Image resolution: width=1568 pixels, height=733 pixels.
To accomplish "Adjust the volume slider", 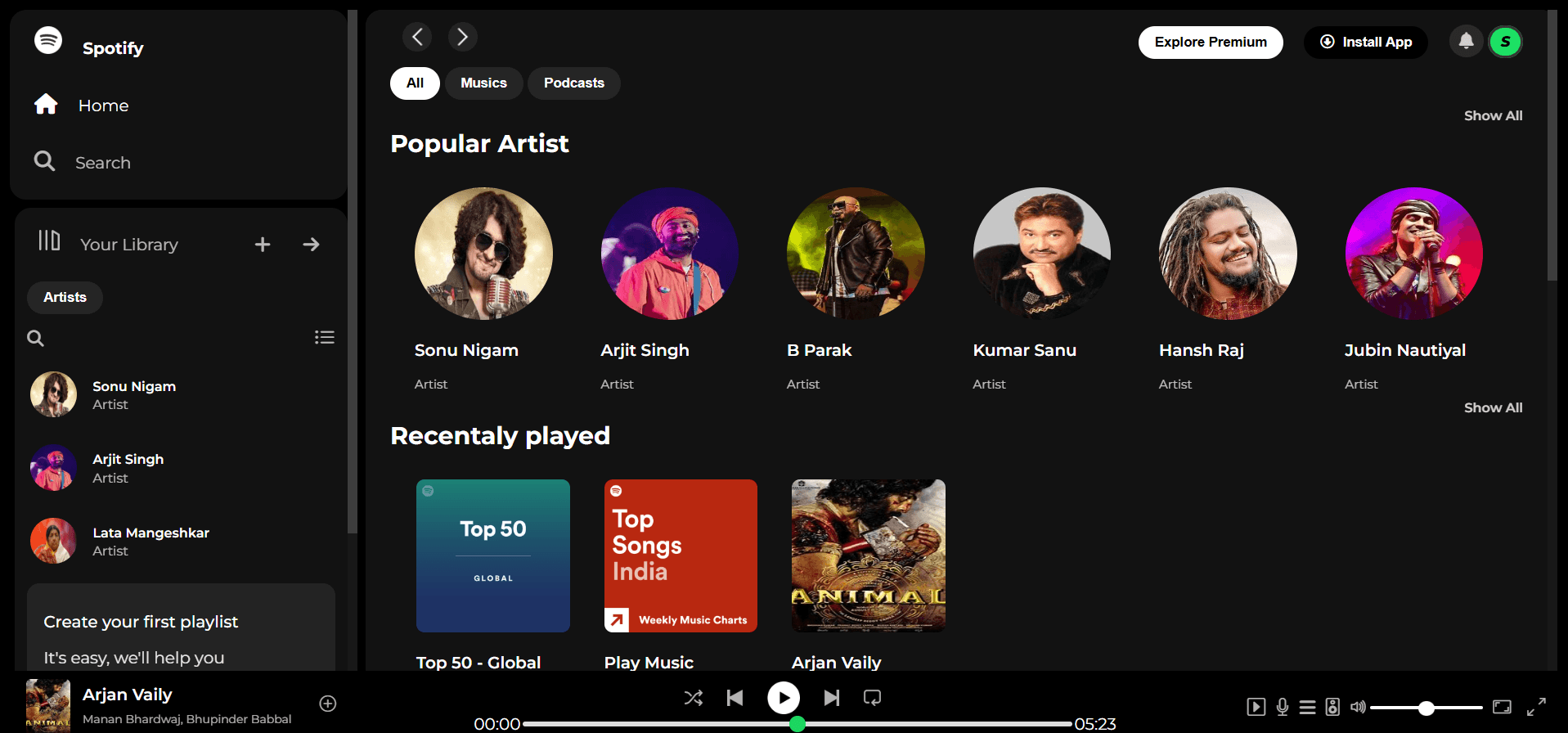I will (x=1426, y=708).
